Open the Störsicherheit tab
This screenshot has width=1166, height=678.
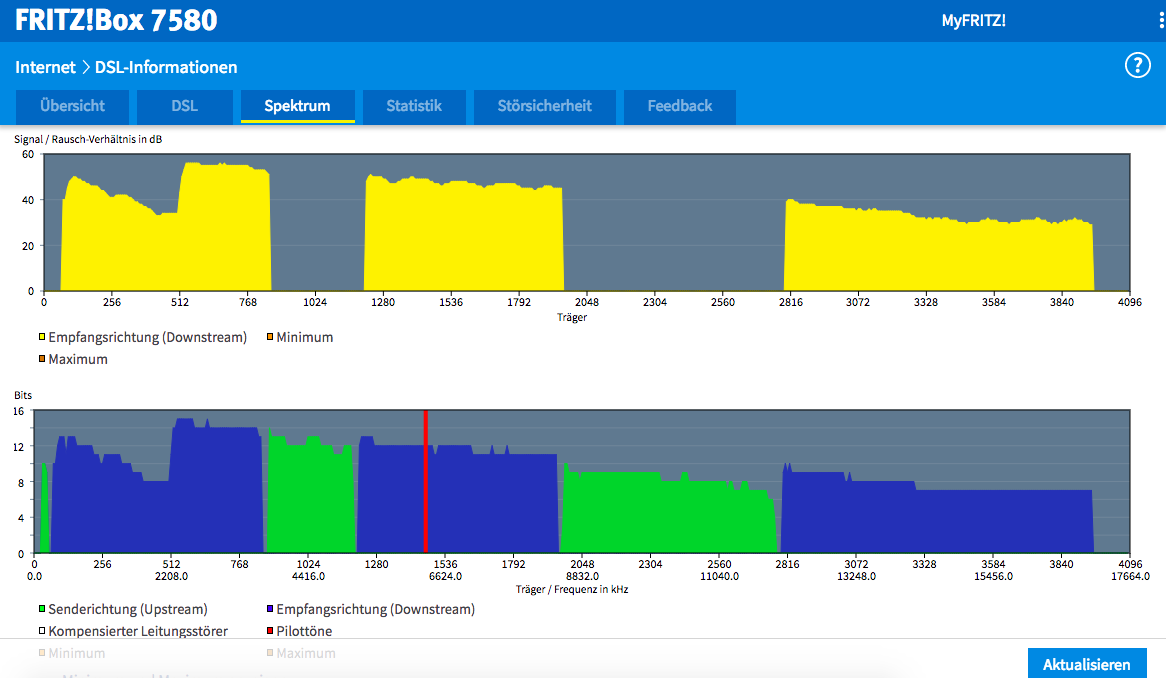click(x=544, y=106)
